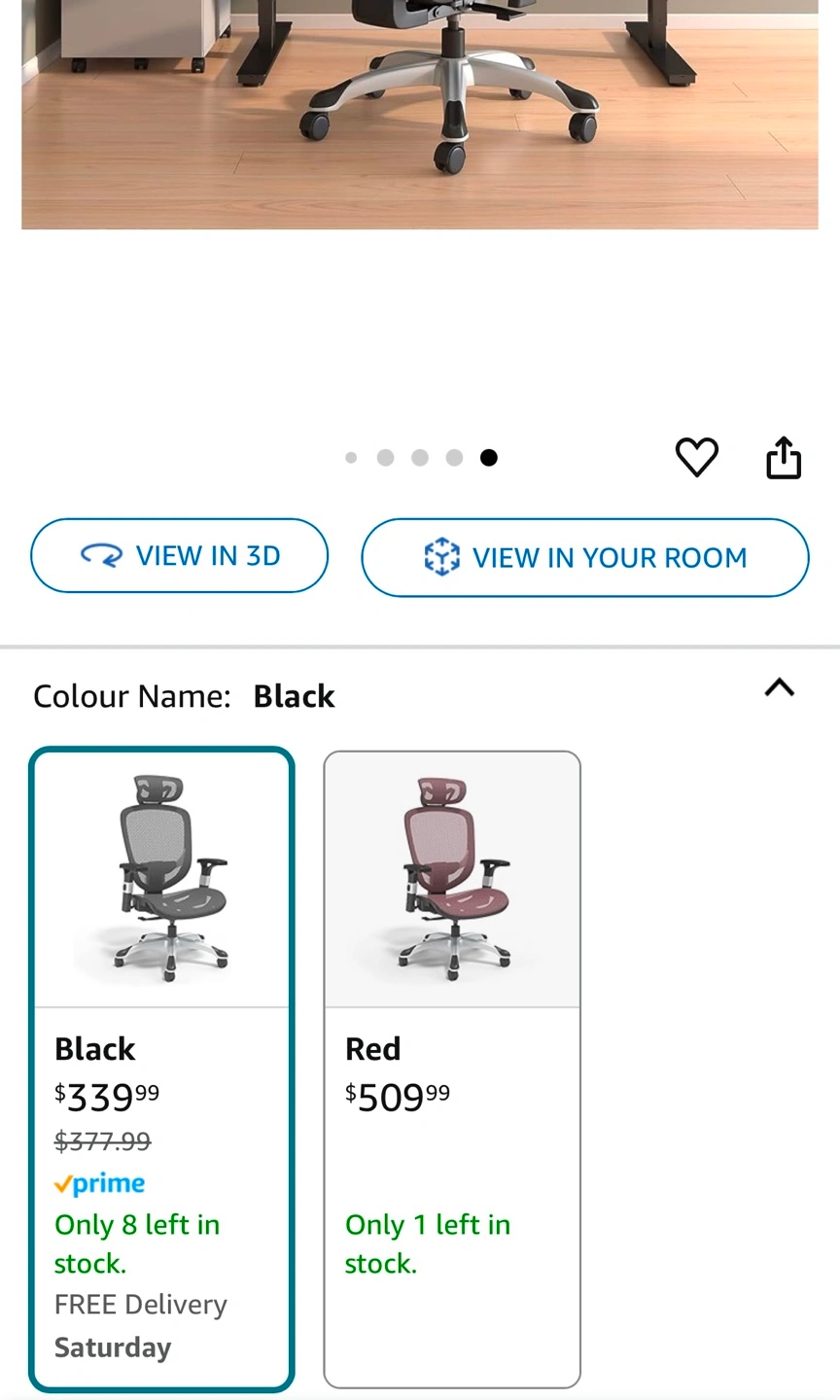This screenshot has height=1400, width=840.
Task: Open the main product image of chair
Action: point(420,107)
